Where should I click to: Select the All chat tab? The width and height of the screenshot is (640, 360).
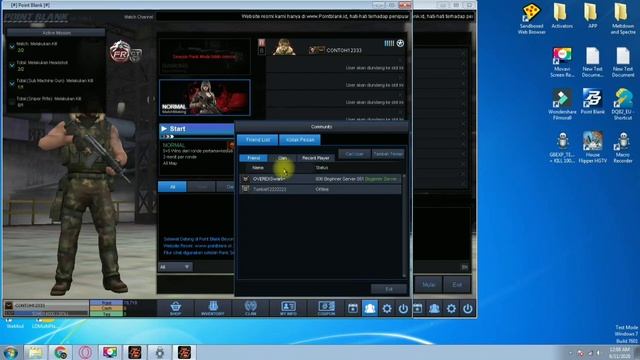172,187
